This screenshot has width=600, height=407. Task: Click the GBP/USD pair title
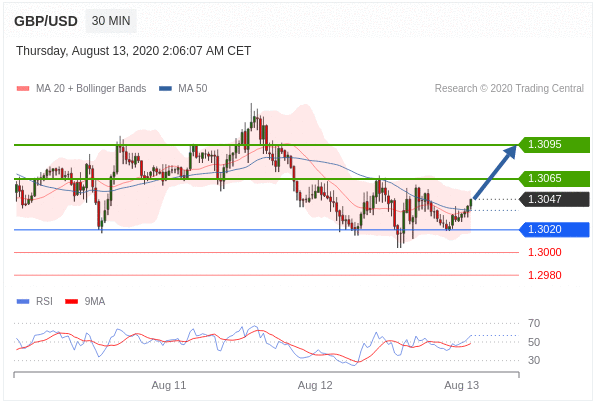point(46,21)
